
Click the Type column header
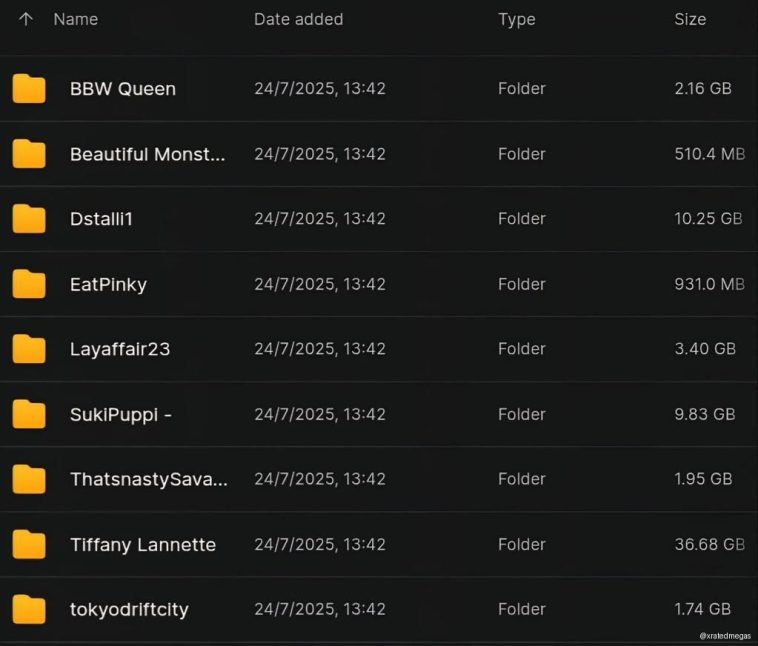517,19
